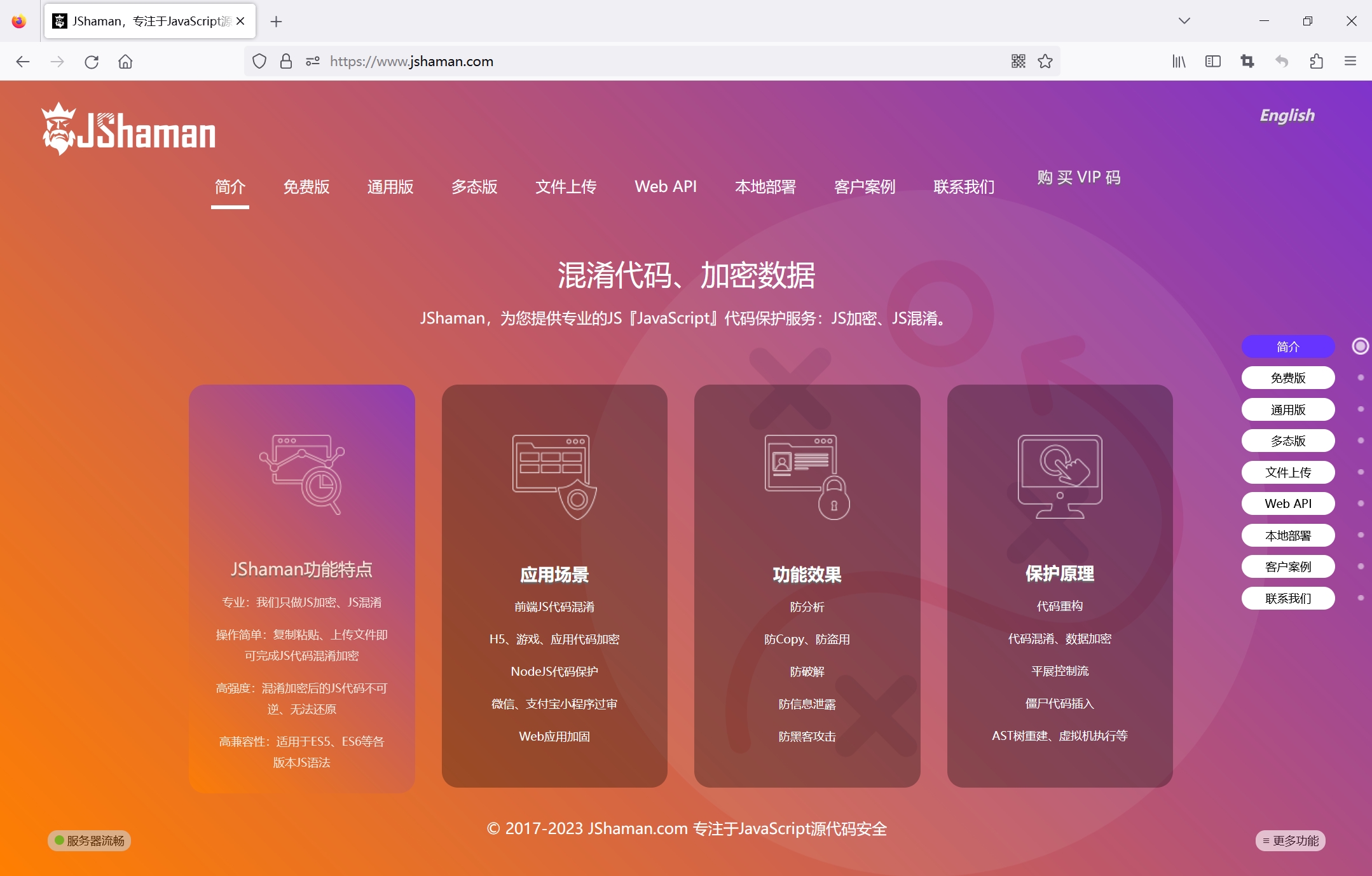1372x876 pixels.
Task: Toggle the sidebar view icon
Action: (x=1213, y=62)
